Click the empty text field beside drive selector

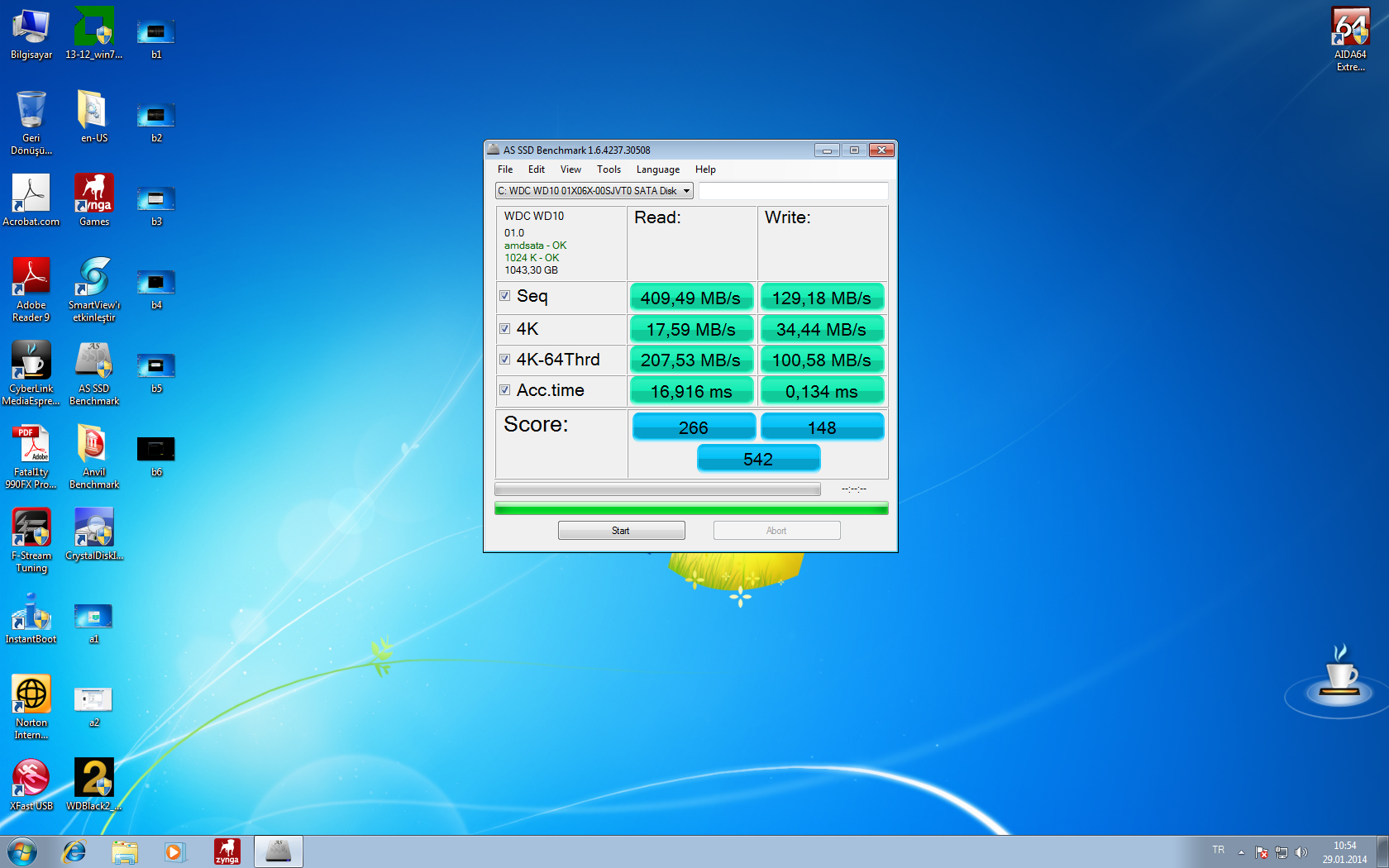[793, 191]
